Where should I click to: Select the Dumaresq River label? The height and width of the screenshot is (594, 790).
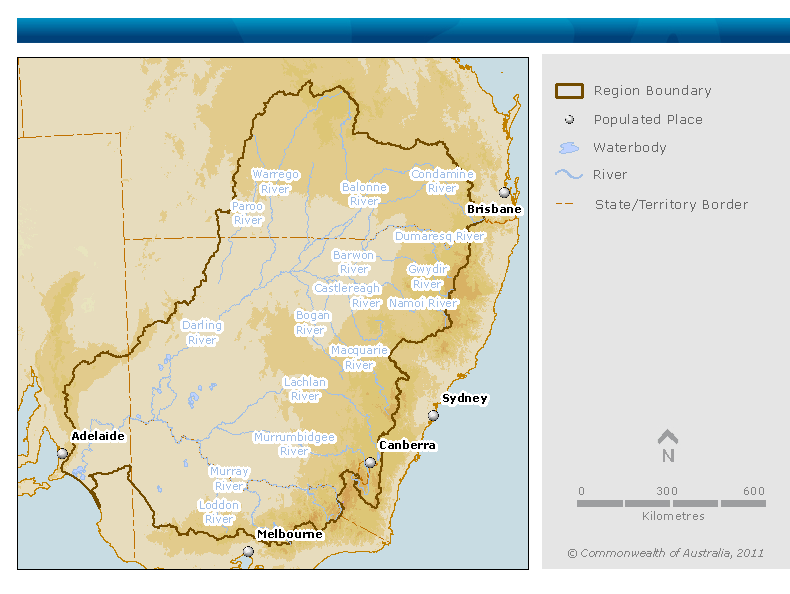pos(439,236)
